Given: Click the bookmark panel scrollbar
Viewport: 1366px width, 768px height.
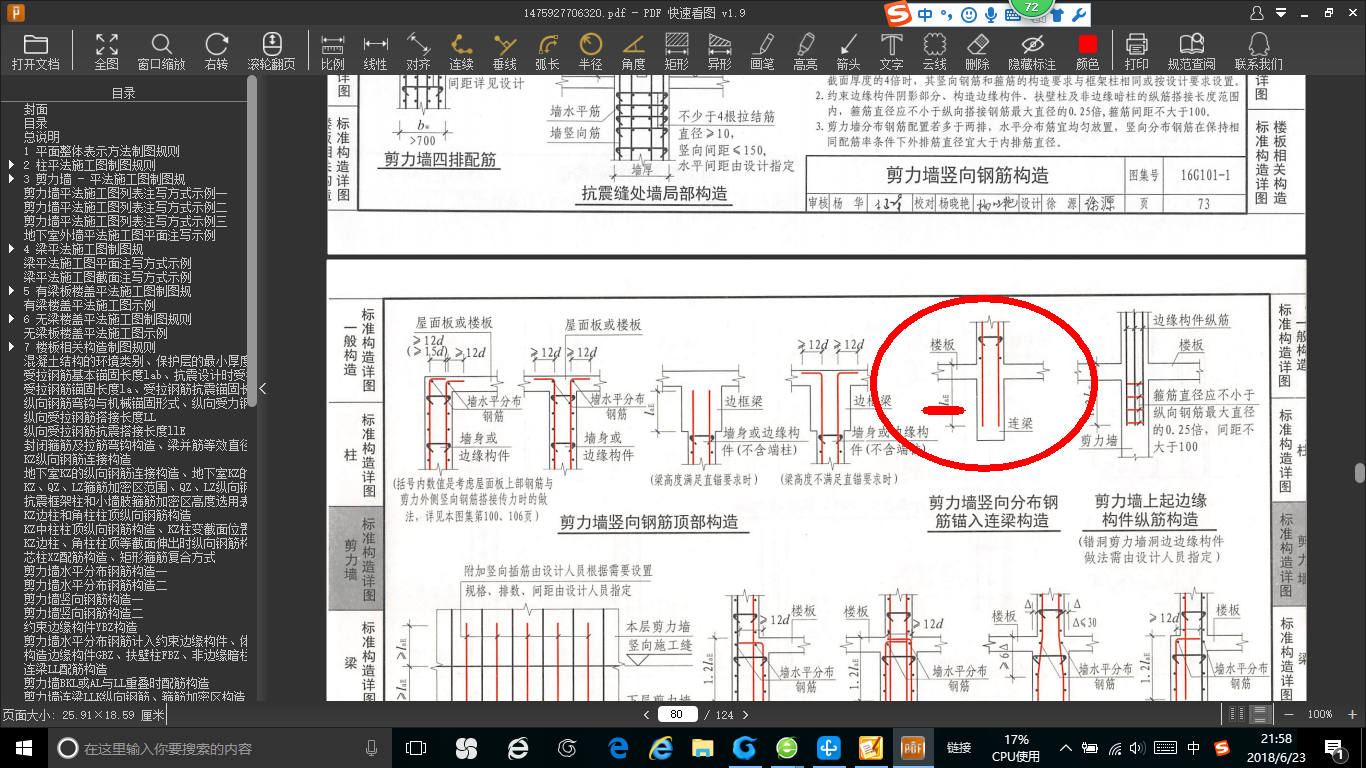Looking at the screenshot, I should (x=252, y=241).
